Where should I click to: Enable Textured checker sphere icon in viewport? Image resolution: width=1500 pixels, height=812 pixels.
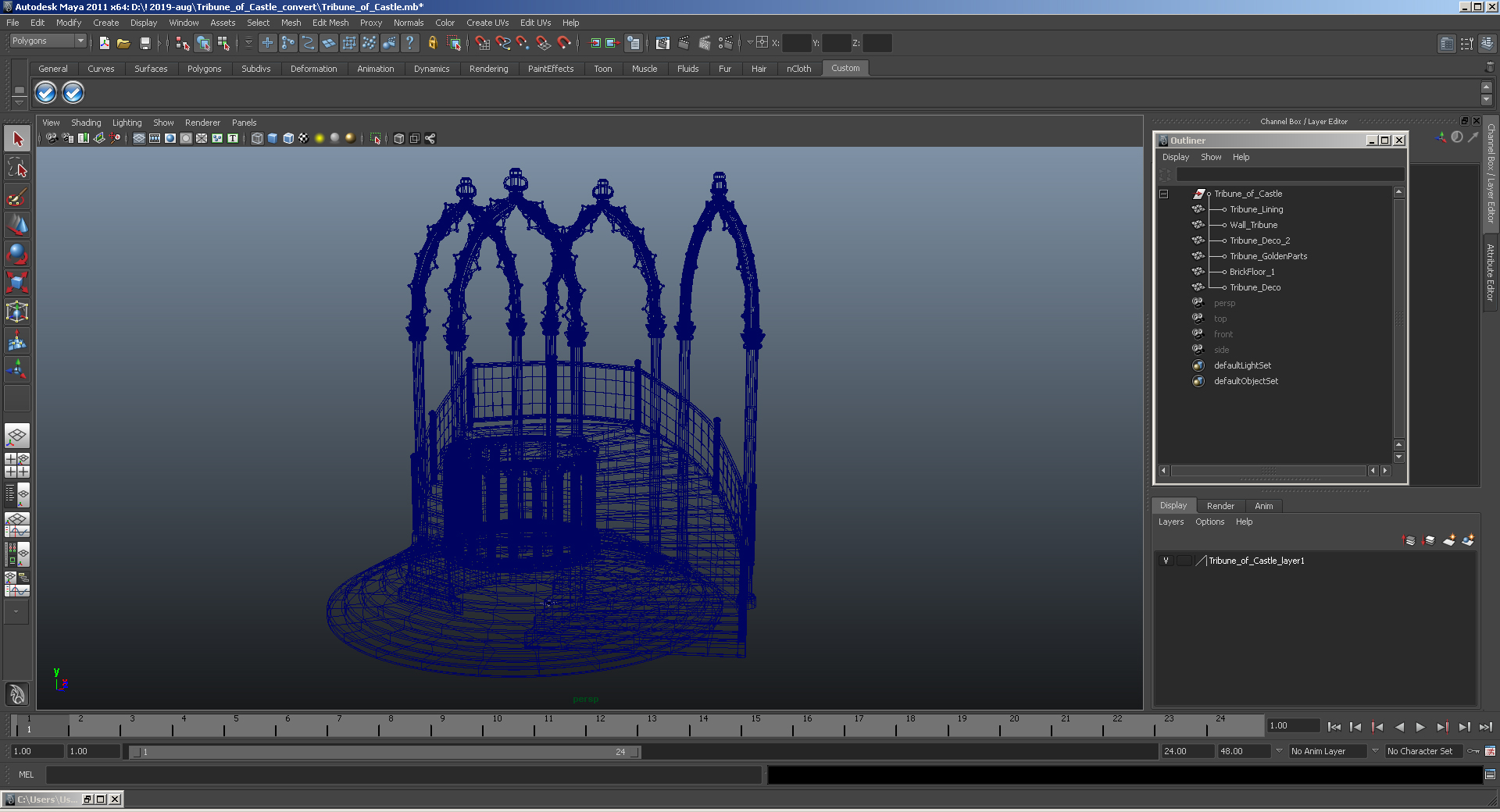point(304,138)
